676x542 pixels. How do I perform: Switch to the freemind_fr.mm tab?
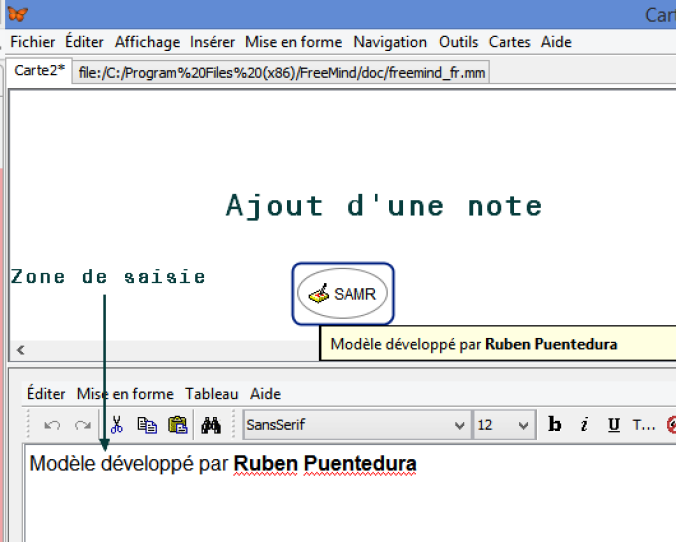[x=282, y=72]
